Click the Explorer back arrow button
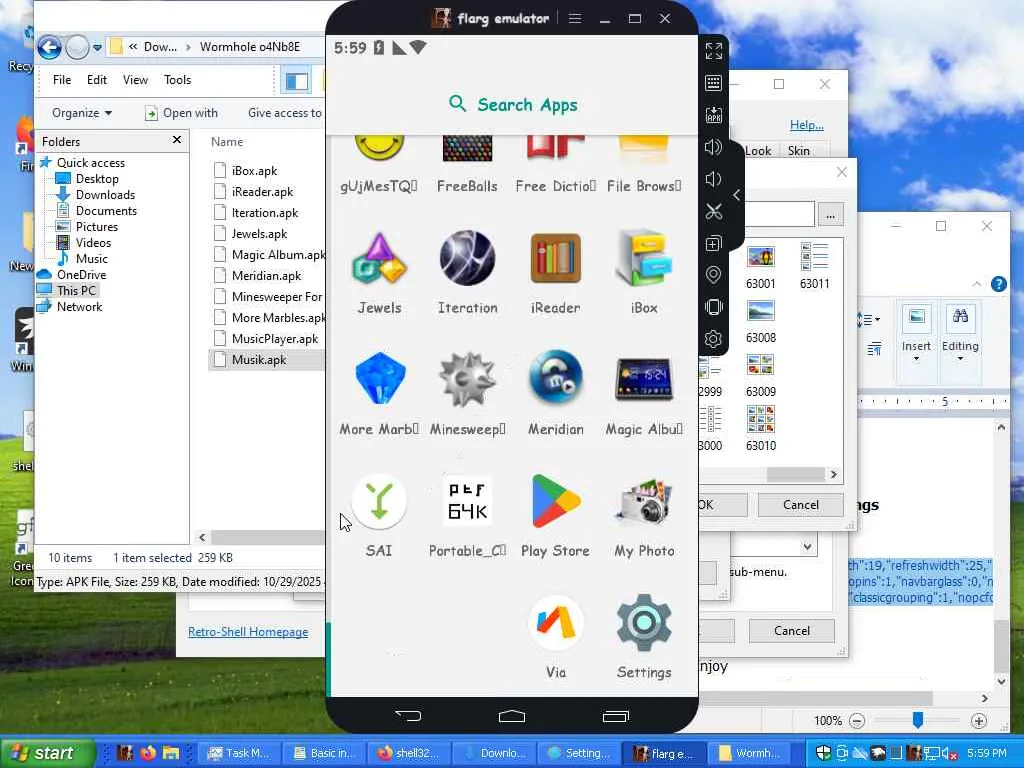The width and height of the screenshot is (1024, 768). [49, 47]
